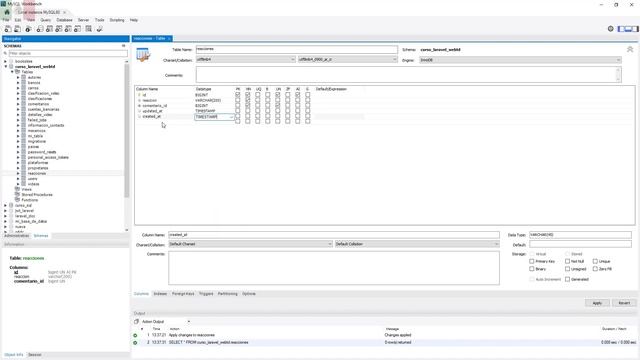The height and width of the screenshot is (360, 640).
Task: Click the reconnect to DBMS toolbar icon
Action: [x=99, y=29]
